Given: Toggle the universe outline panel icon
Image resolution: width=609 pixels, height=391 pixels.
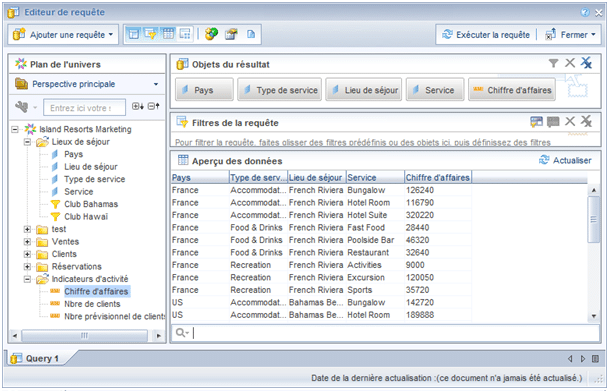Looking at the screenshot, I should point(134,35).
